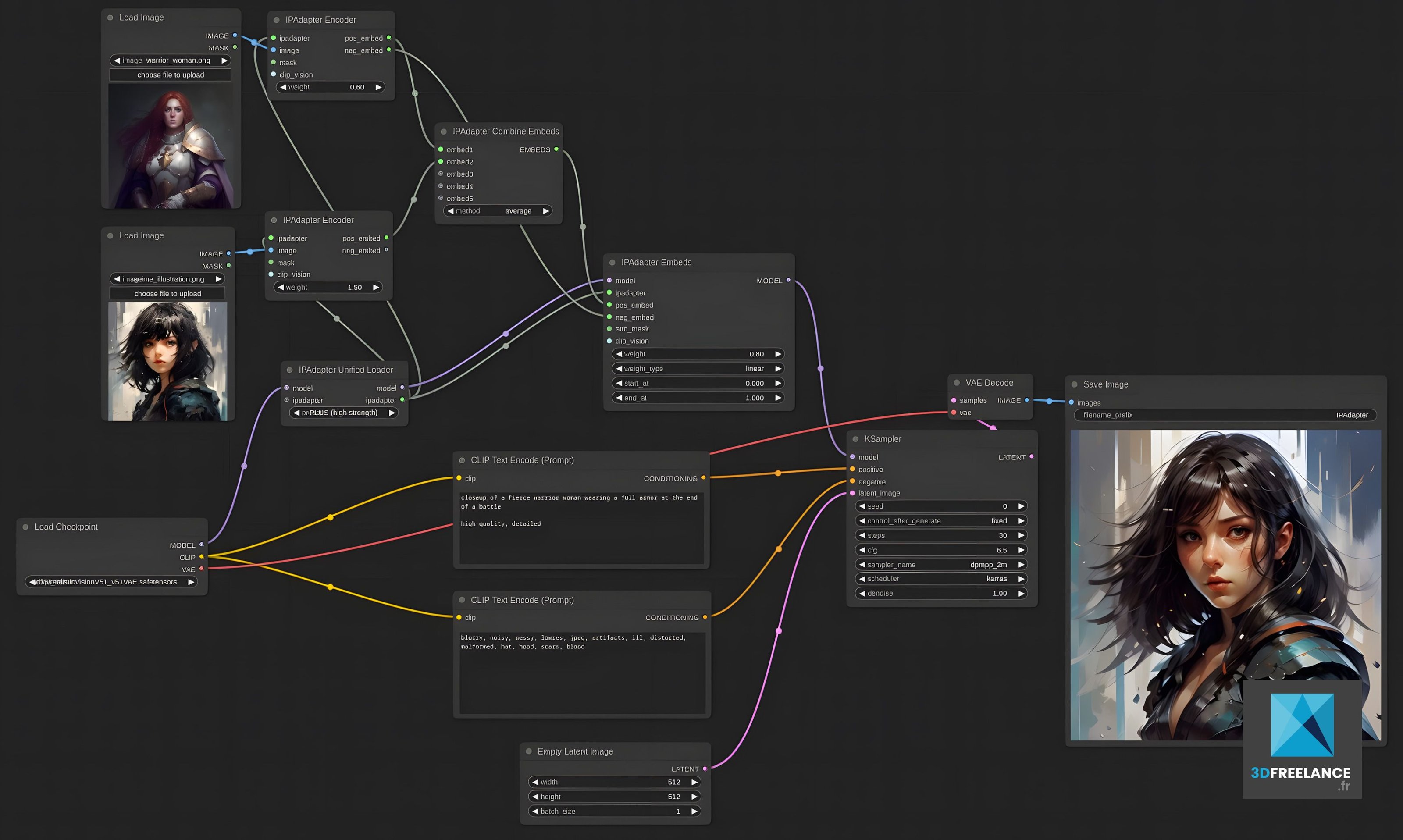Click the samples input socket on VAE Decode
The width and height of the screenshot is (1403, 840).
(954, 400)
